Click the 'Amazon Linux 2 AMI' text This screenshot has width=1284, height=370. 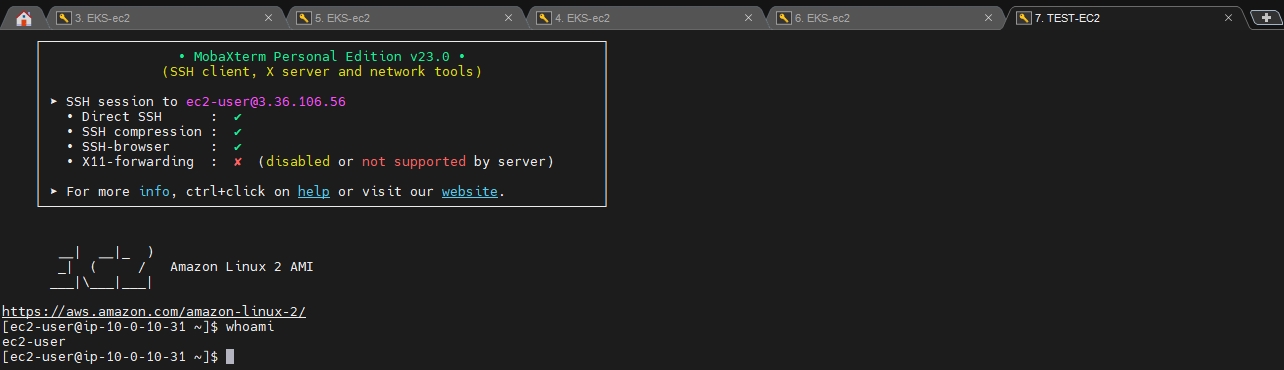click(242, 267)
